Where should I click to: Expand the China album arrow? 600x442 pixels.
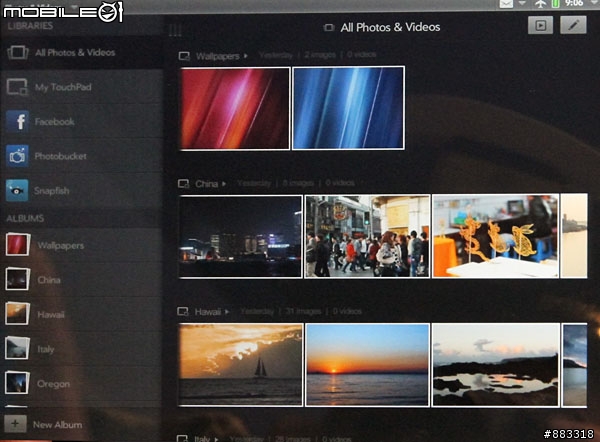(224, 184)
